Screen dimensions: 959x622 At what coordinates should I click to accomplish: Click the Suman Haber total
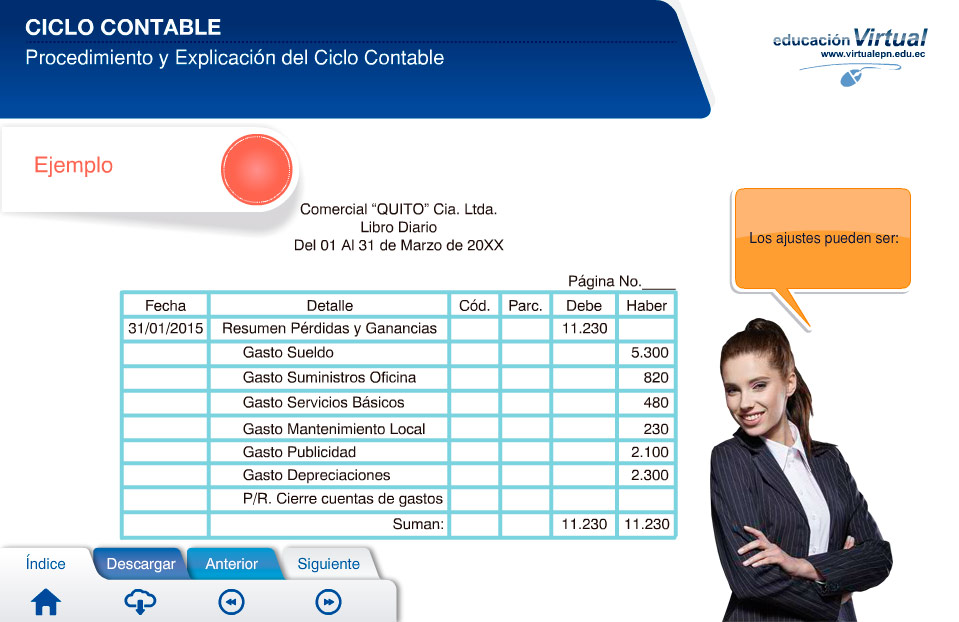pyautogui.click(x=646, y=524)
